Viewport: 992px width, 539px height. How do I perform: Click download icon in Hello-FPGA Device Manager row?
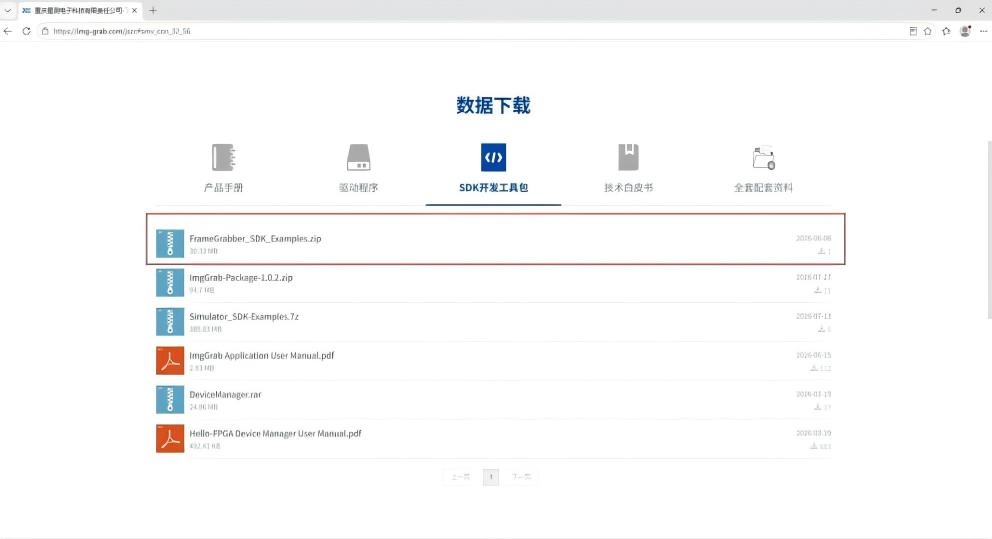click(814, 446)
